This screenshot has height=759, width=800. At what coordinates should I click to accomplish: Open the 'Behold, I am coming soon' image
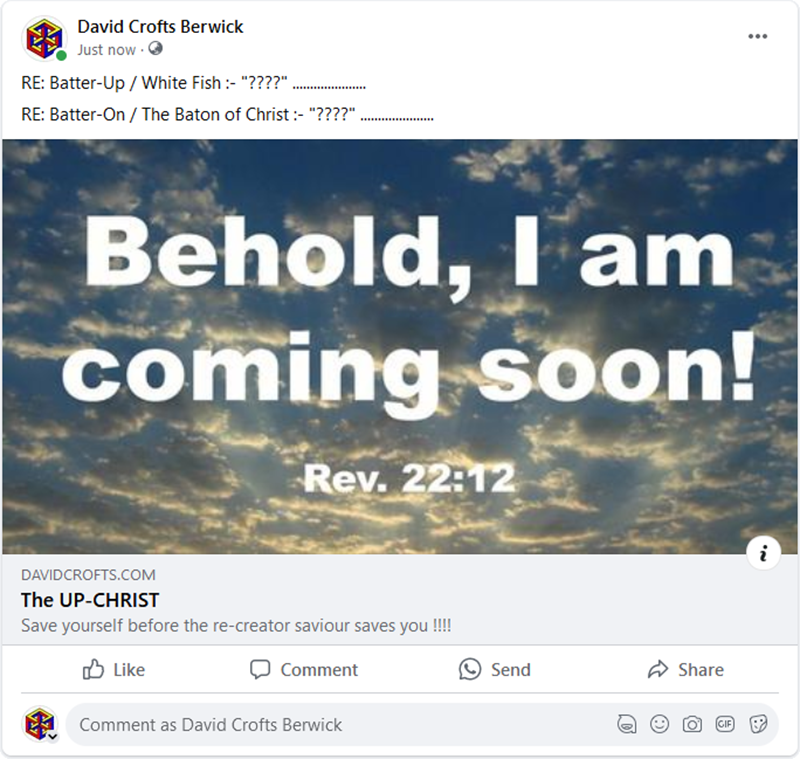[400, 347]
